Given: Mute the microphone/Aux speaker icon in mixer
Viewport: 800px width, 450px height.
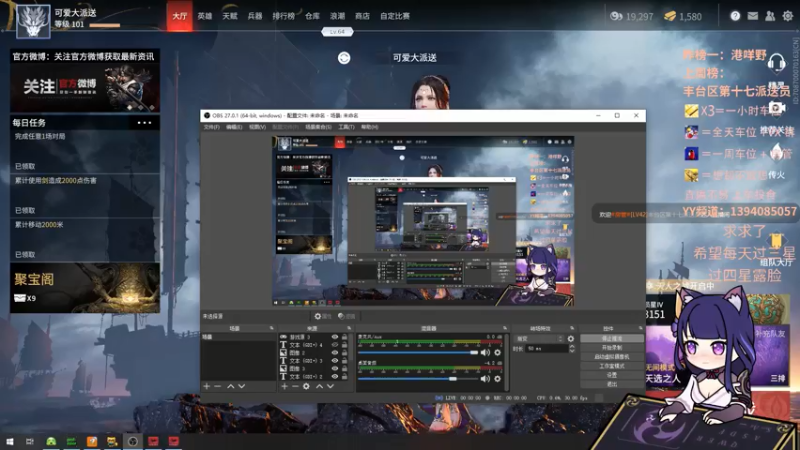Looking at the screenshot, I should [x=485, y=352].
